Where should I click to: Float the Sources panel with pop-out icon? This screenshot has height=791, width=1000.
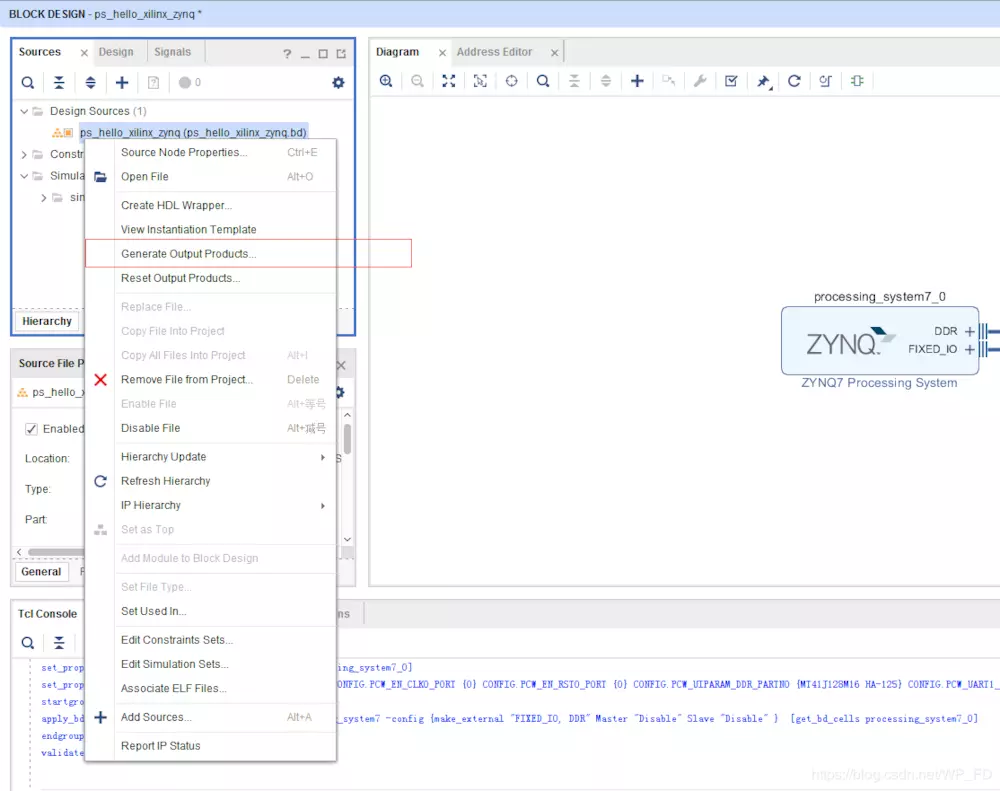coord(341,54)
